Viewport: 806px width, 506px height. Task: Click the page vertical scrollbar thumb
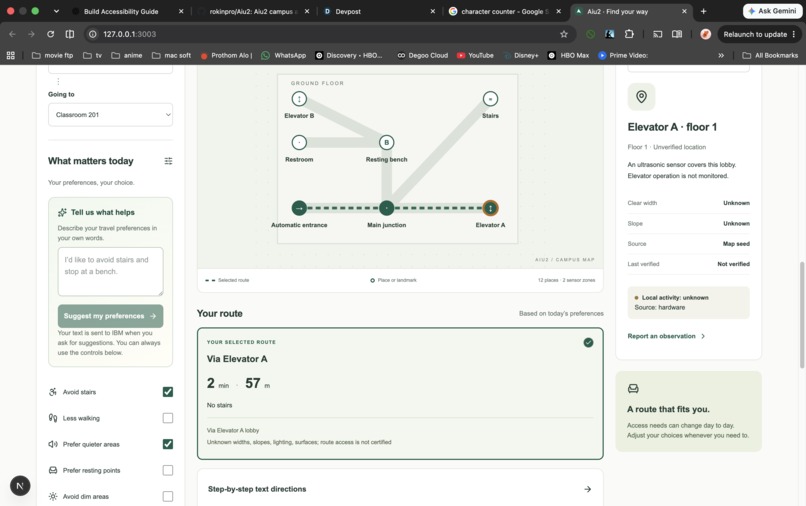click(802, 315)
